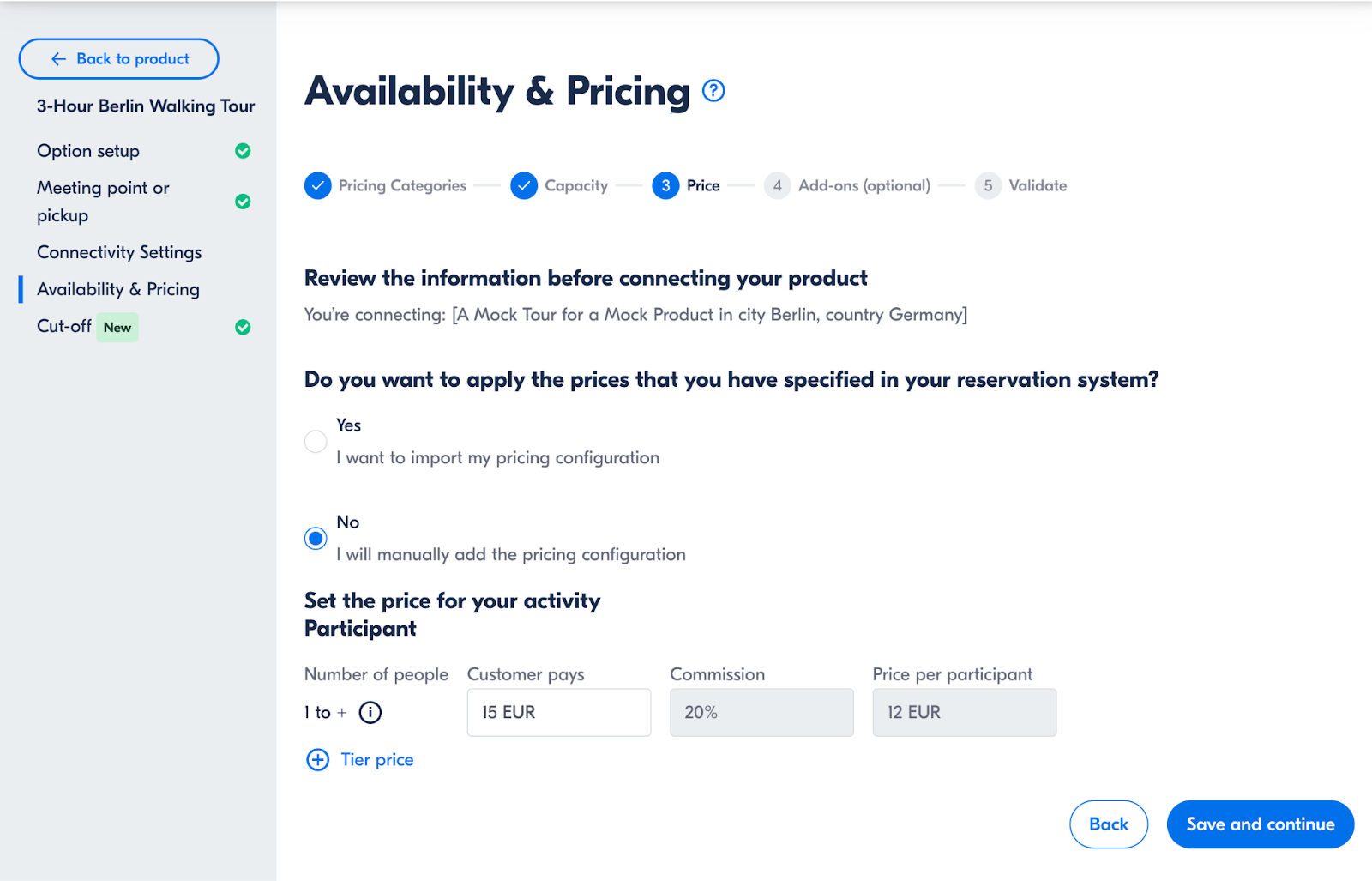Select step 3 Price in stepper

click(x=686, y=185)
